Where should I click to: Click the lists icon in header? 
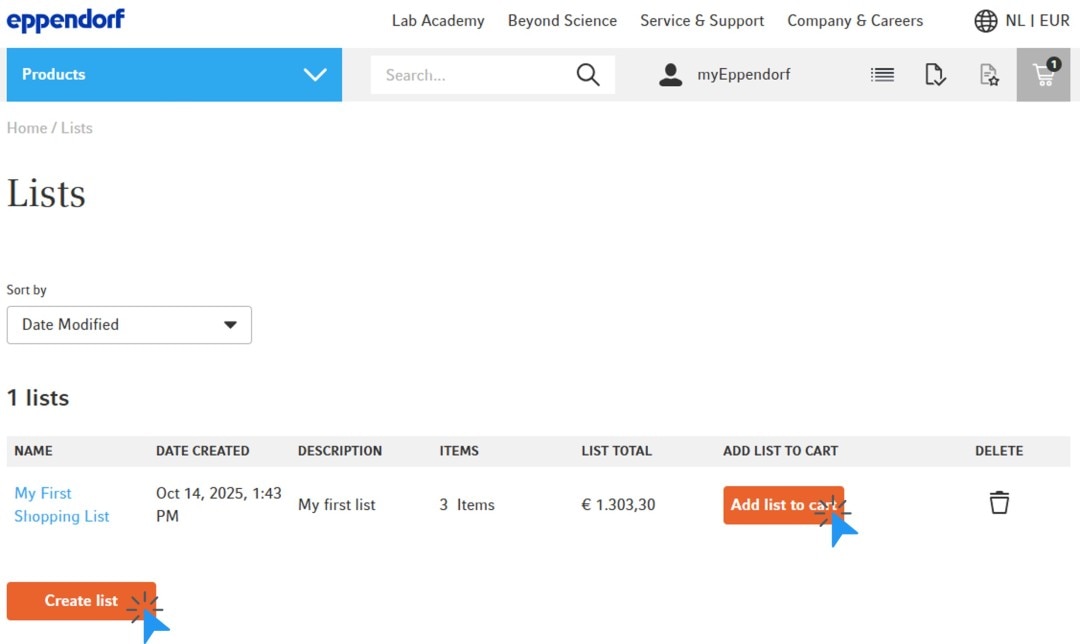(882, 75)
